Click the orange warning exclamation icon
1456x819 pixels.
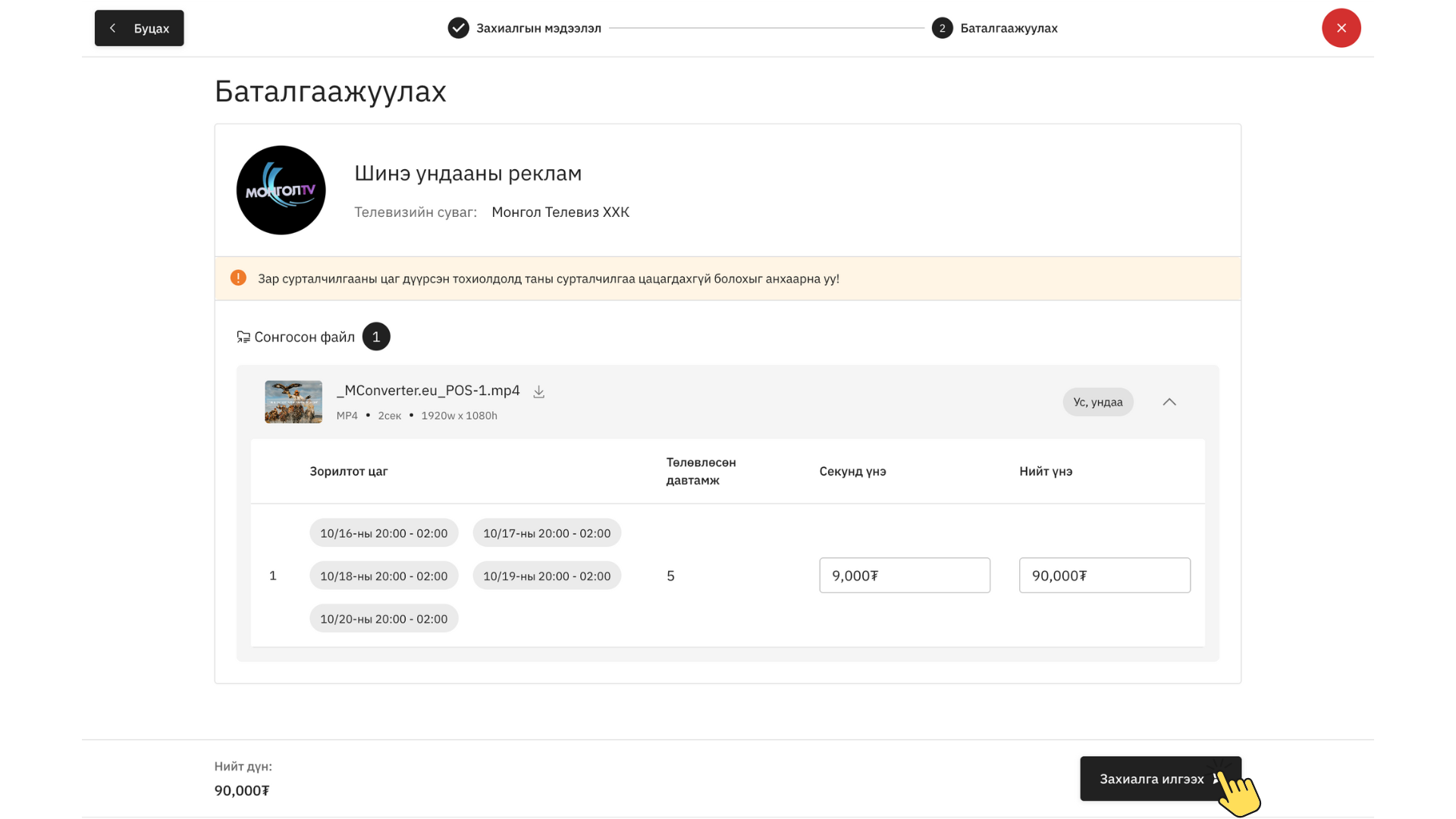click(x=238, y=278)
